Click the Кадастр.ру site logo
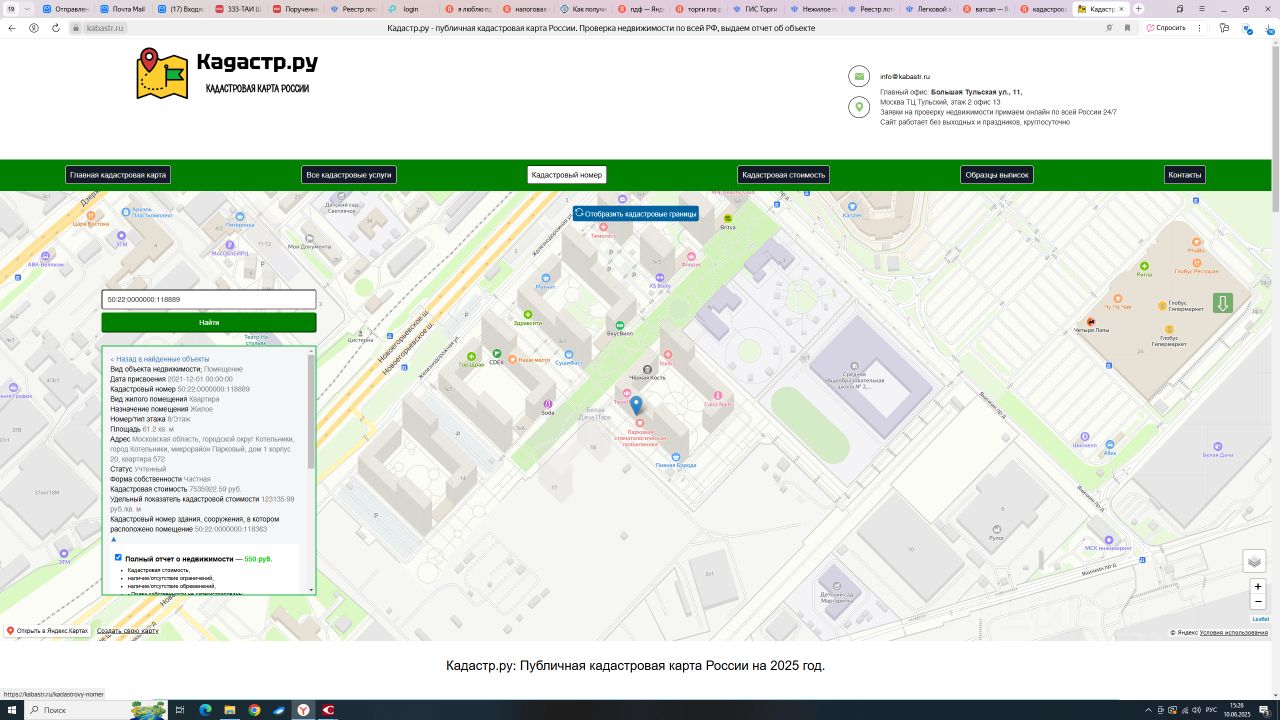 pos(227,73)
